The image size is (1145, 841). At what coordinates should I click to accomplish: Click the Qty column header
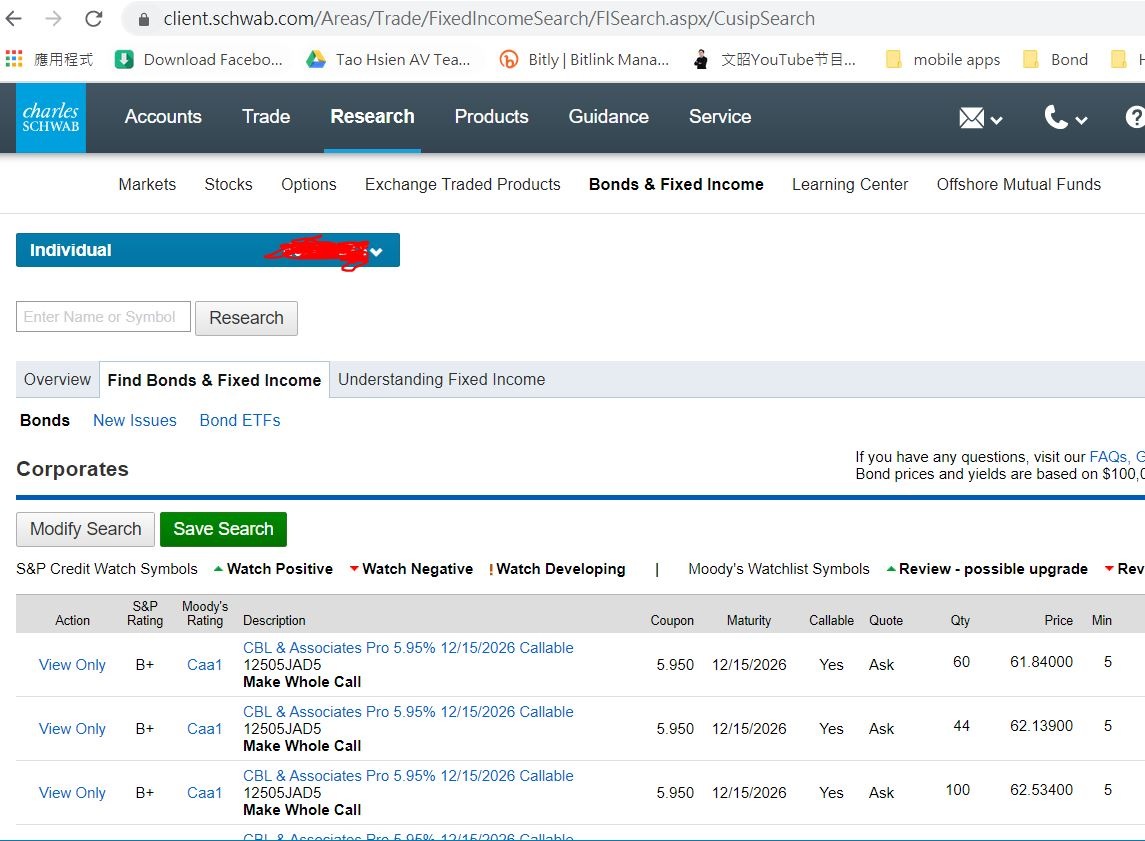click(960, 621)
